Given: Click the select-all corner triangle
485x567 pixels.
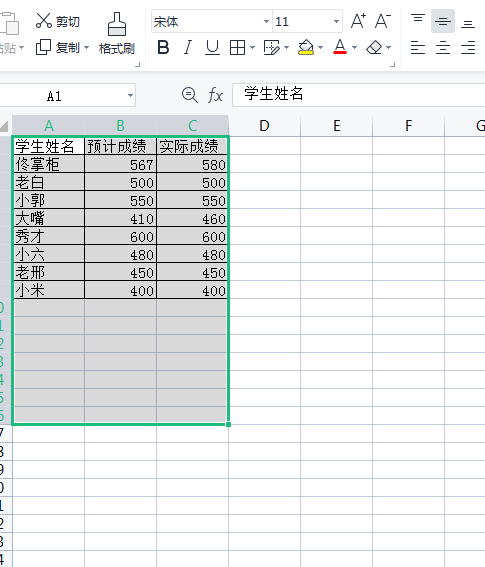Looking at the screenshot, I should (x=5, y=126).
